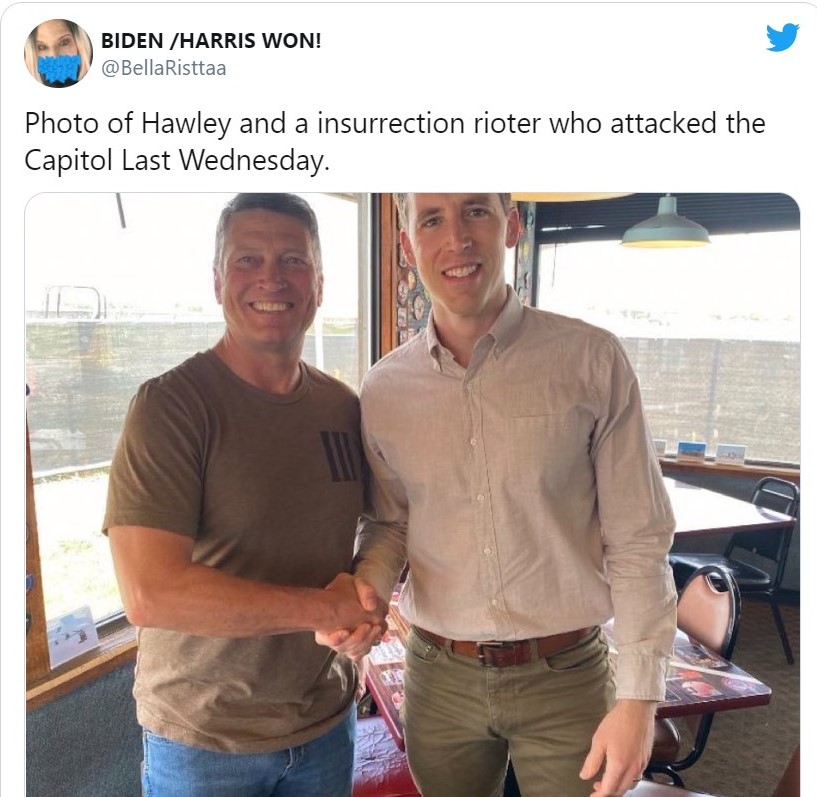Visit the @BellaRisttaa handle link

(164, 68)
